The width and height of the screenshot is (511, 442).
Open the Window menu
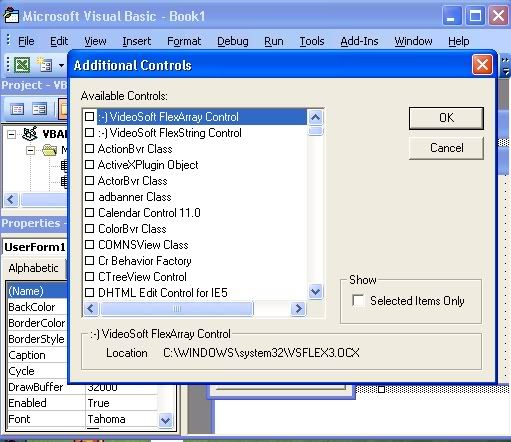pyautogui.click(x=413, y=41)
